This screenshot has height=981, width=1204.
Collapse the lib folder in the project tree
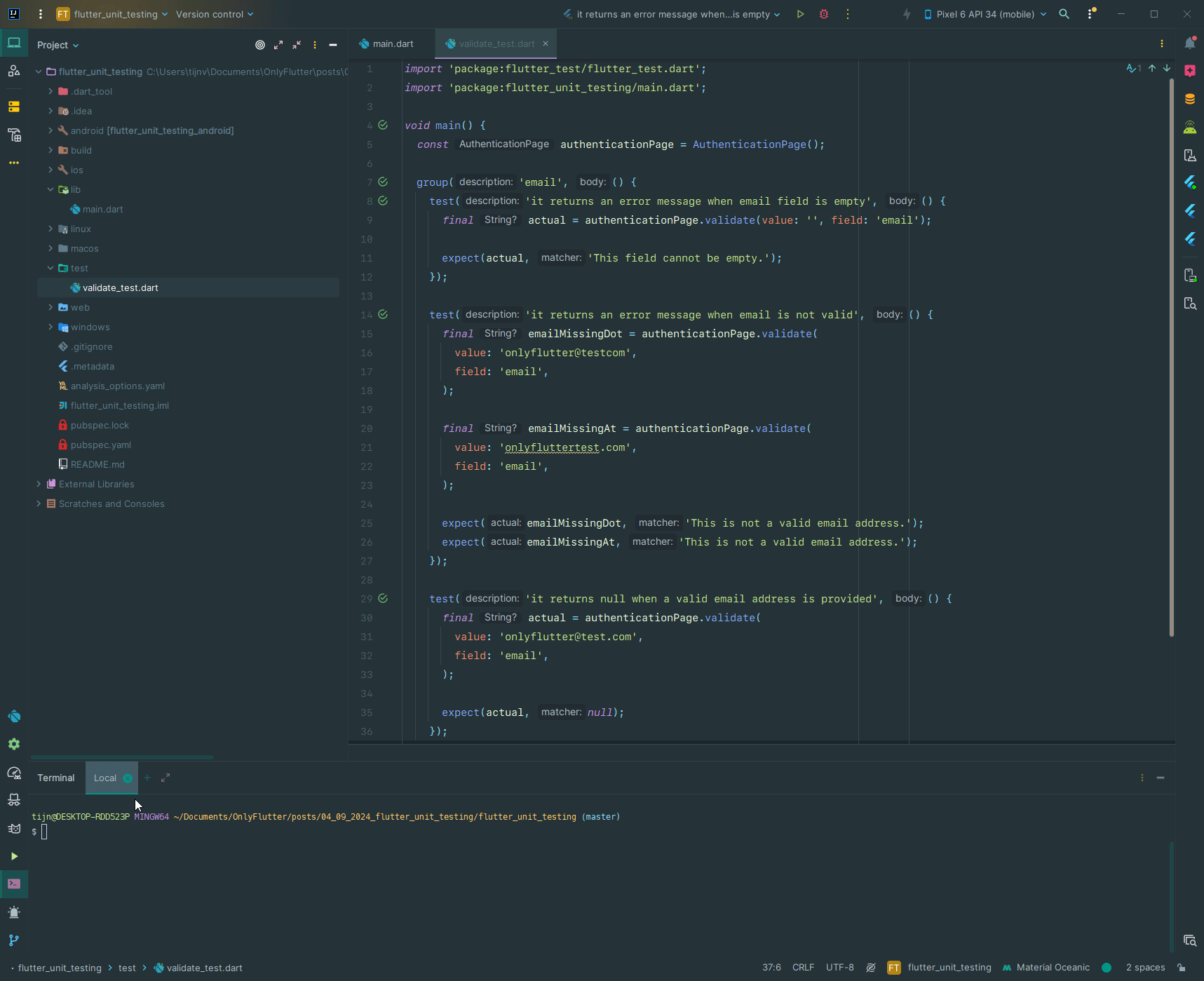point(50,189)
